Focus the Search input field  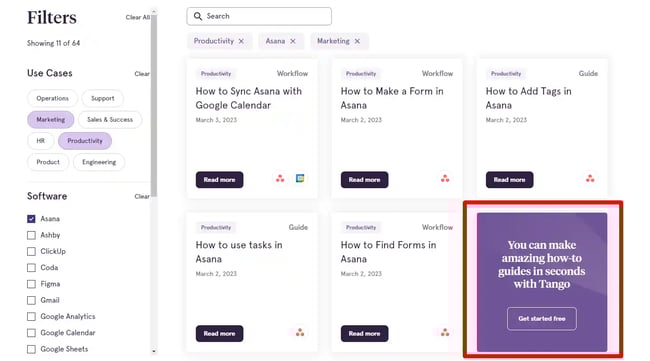point(259,16)
